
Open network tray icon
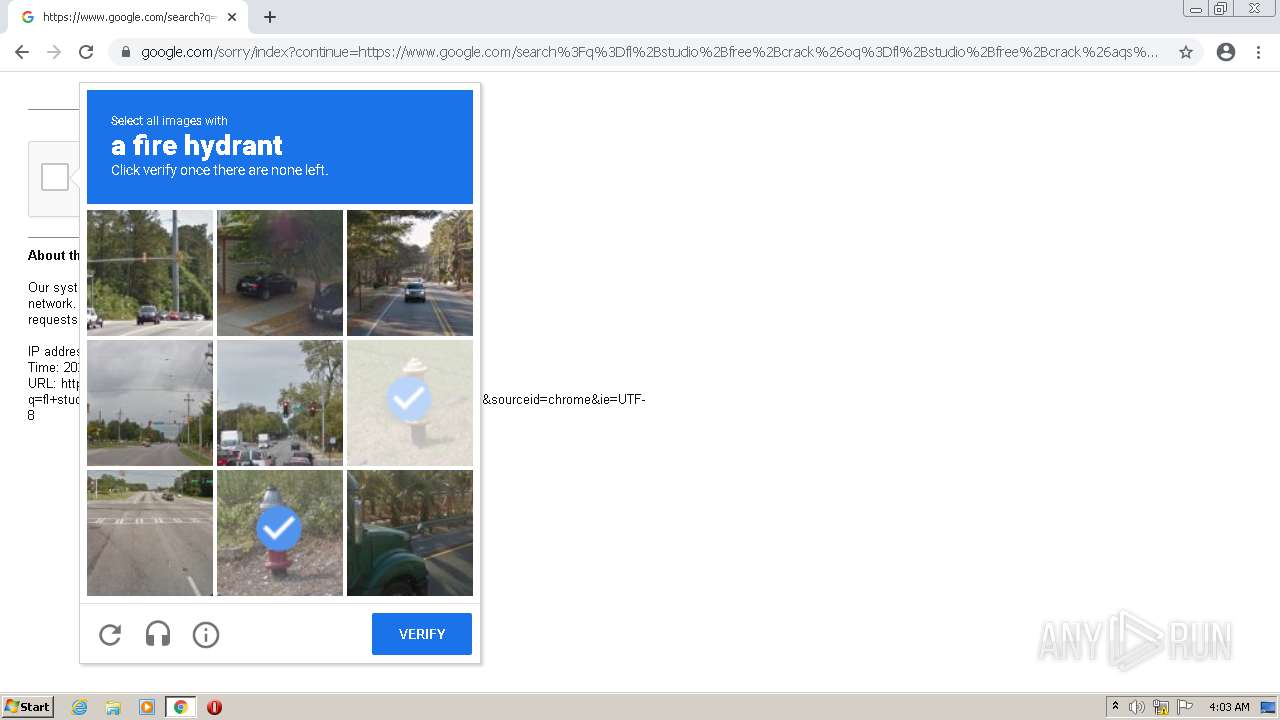(1161, 707)
